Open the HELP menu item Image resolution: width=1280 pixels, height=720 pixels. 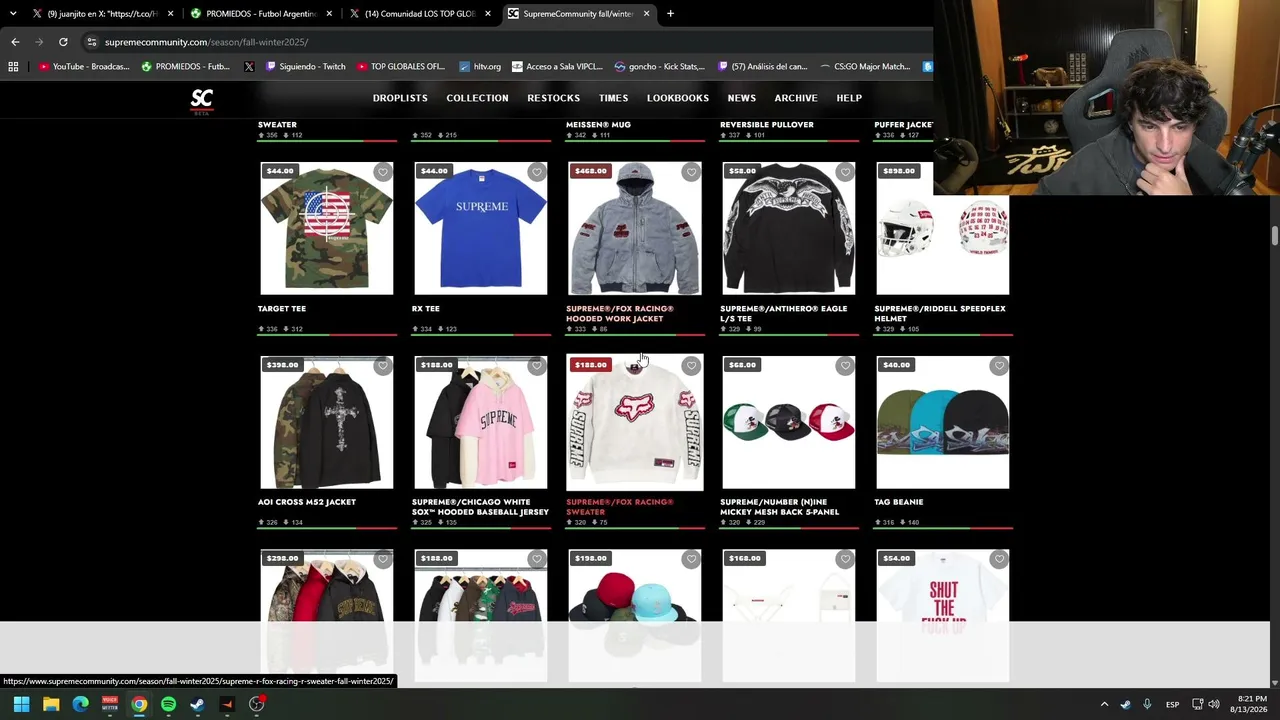click(x=849, y=98)
